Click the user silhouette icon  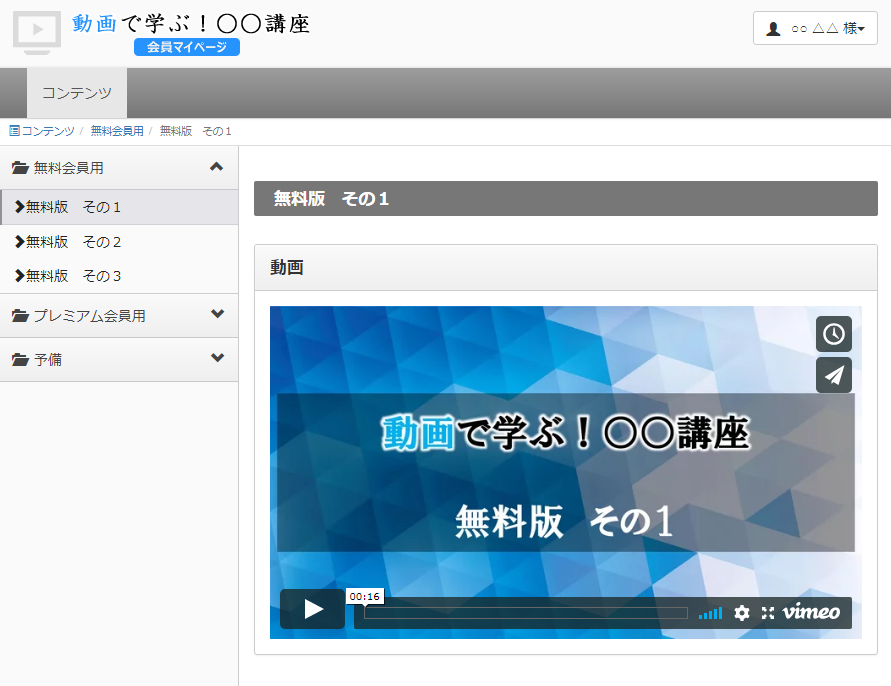tap(773, 28)
